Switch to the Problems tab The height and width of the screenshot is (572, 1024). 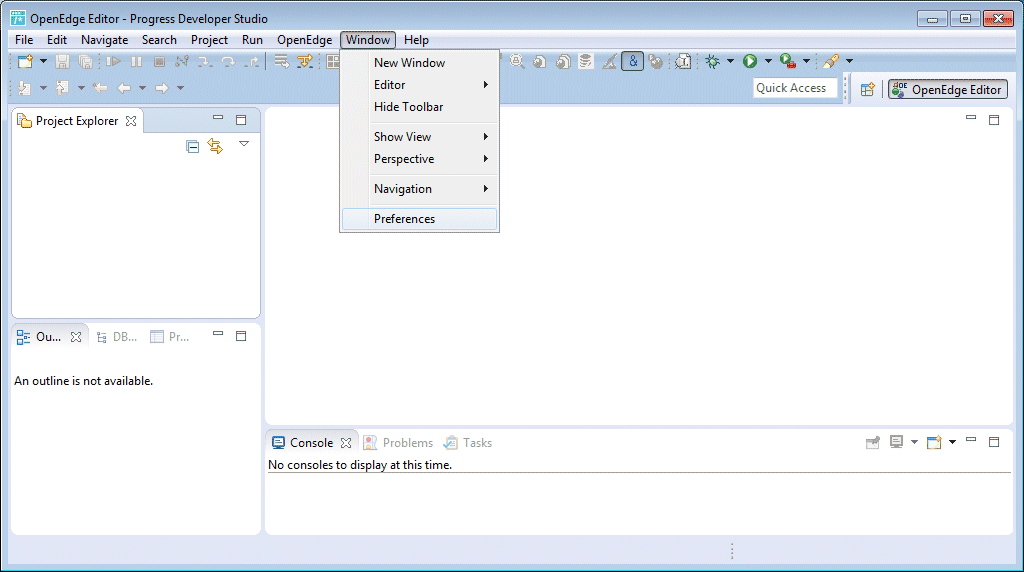pos(398,443)
